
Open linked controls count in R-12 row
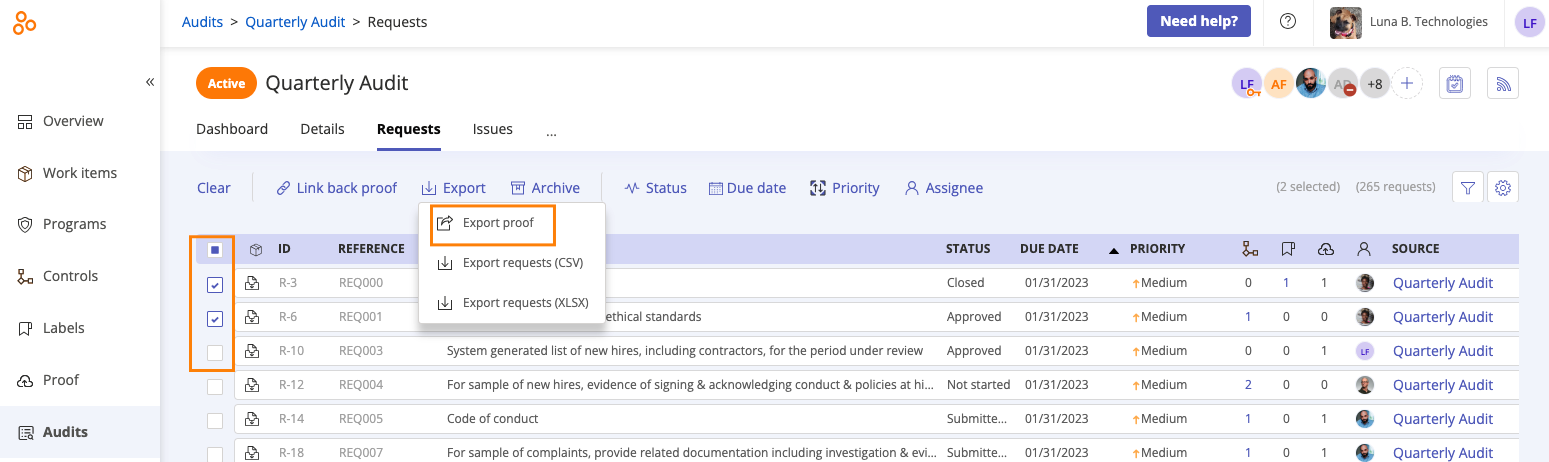[x=1248, y=385]
